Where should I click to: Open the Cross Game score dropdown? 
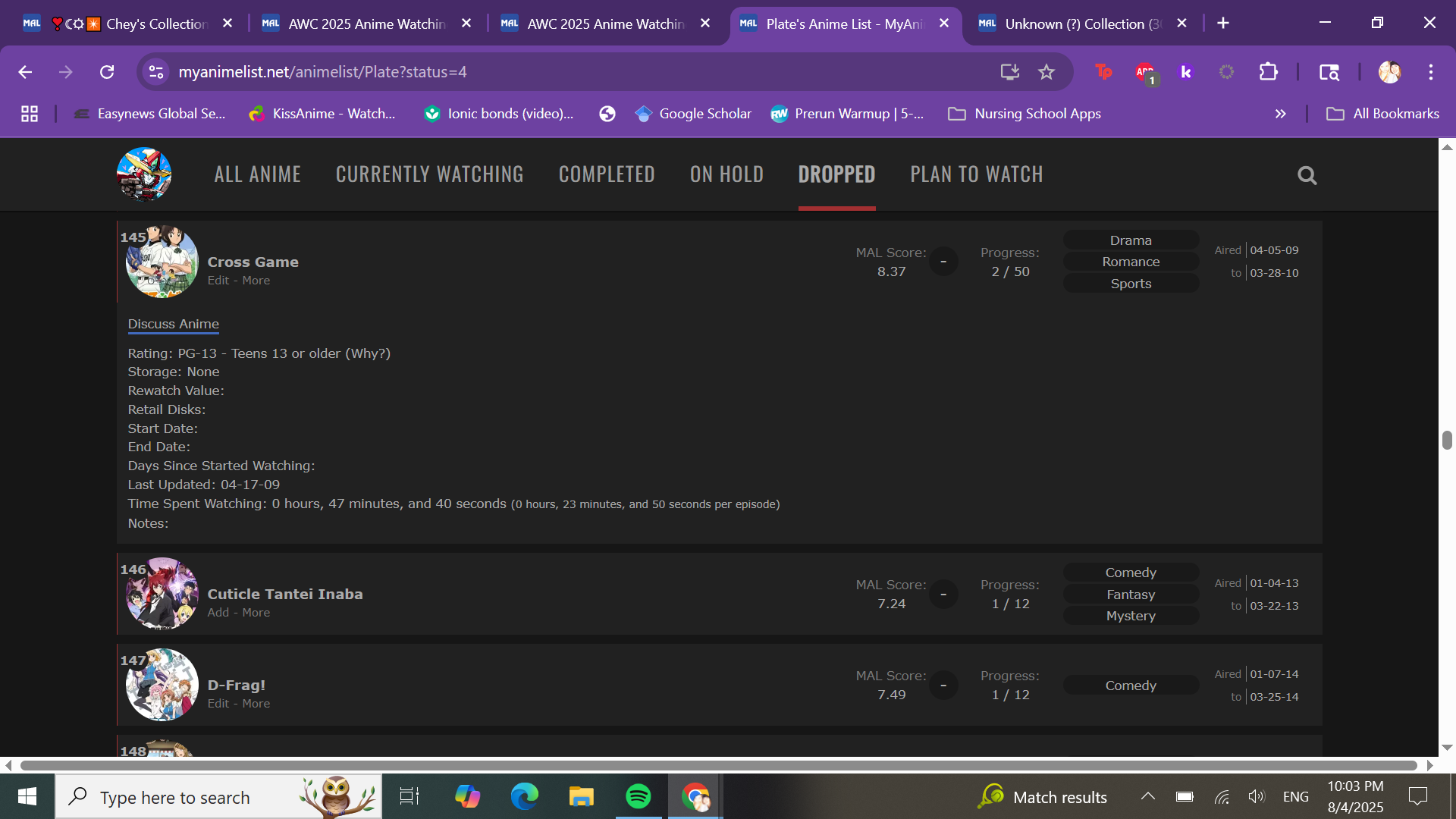tap(943, 262)
